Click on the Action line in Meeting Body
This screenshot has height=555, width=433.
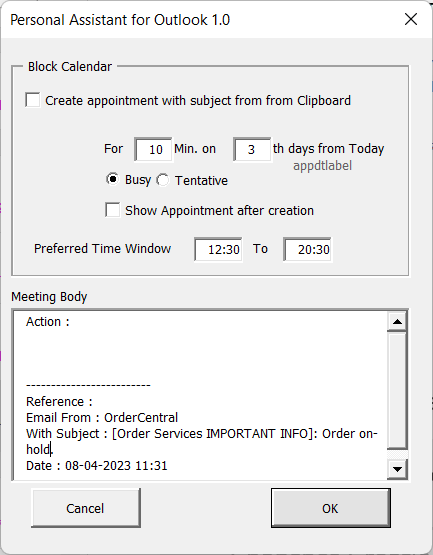point(48,321)
